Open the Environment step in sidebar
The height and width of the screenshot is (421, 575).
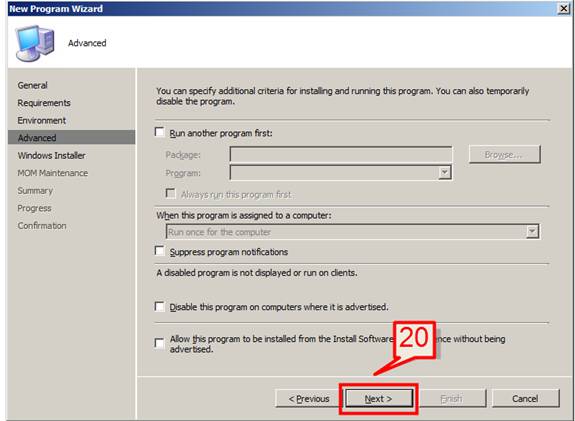click(x=42, y=121)
